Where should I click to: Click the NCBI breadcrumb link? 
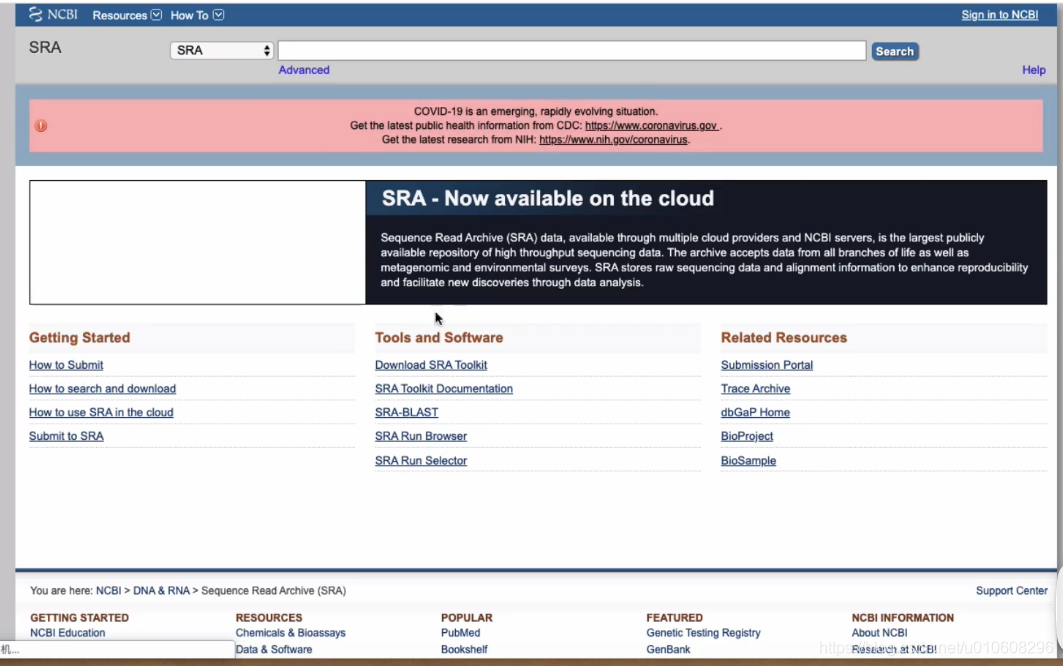pyautogui.click(x=108, y=591)
